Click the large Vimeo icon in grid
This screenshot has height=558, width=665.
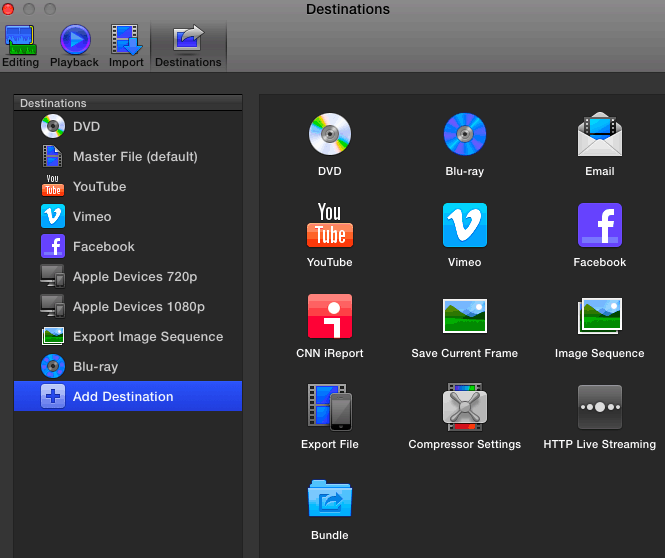[464, 225]
